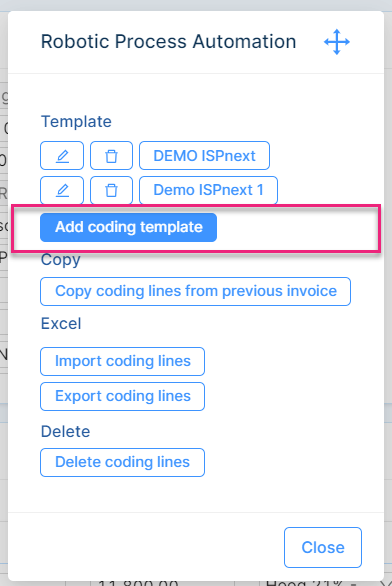Select Import coding lines
This screenshot has height=586, width=392.
(123, 361)
